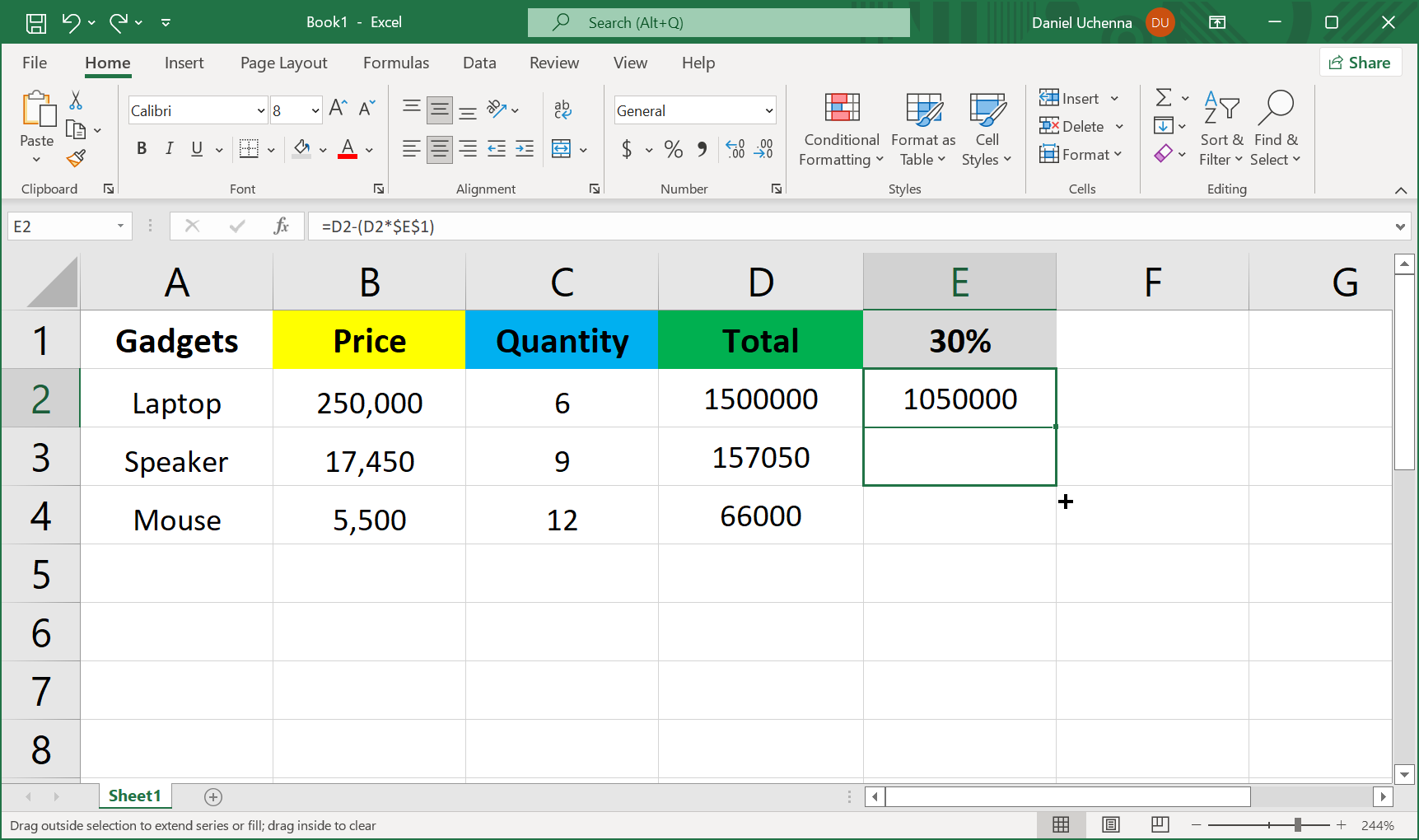Click the Cut scissors icon

[76, 100]
